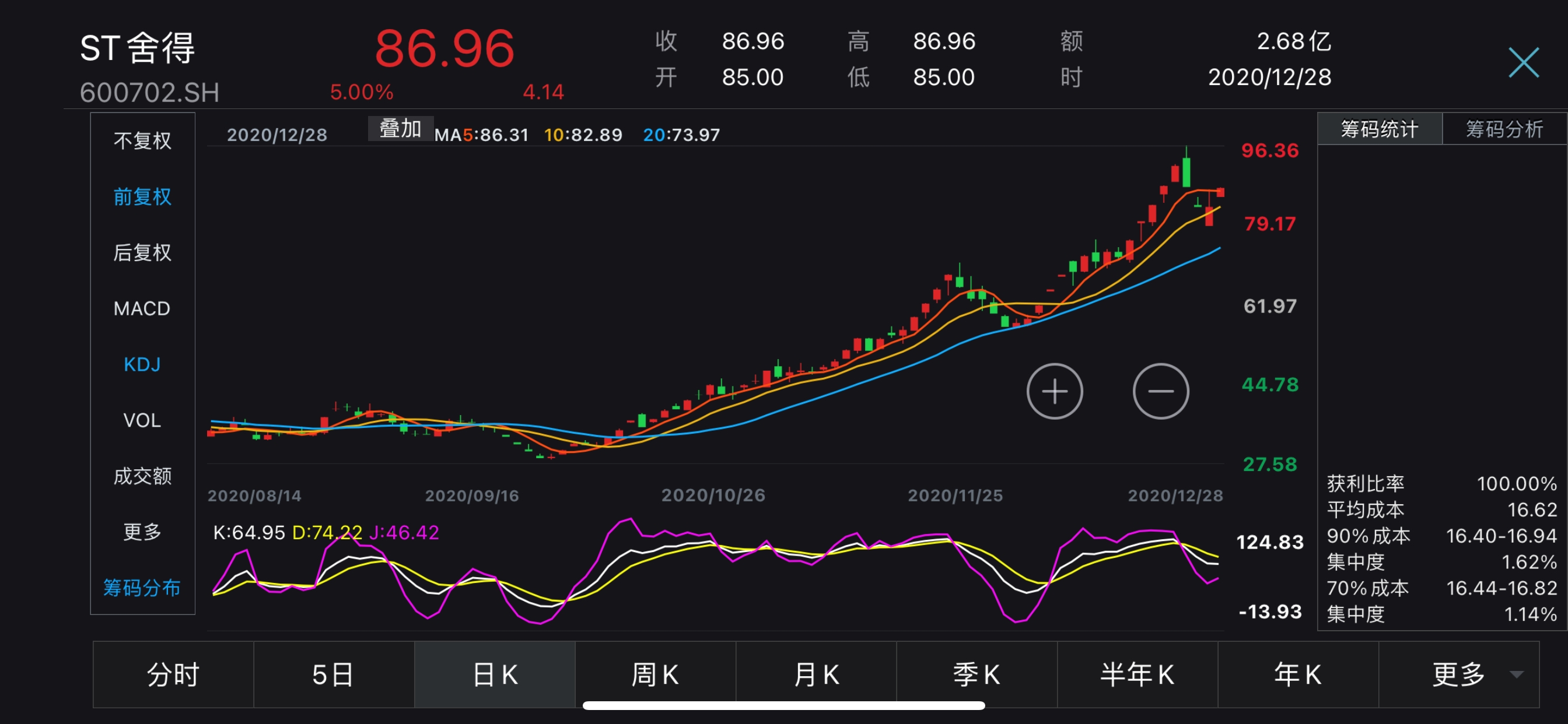Open 更多 indicators in sidebar

click(142, 532)
